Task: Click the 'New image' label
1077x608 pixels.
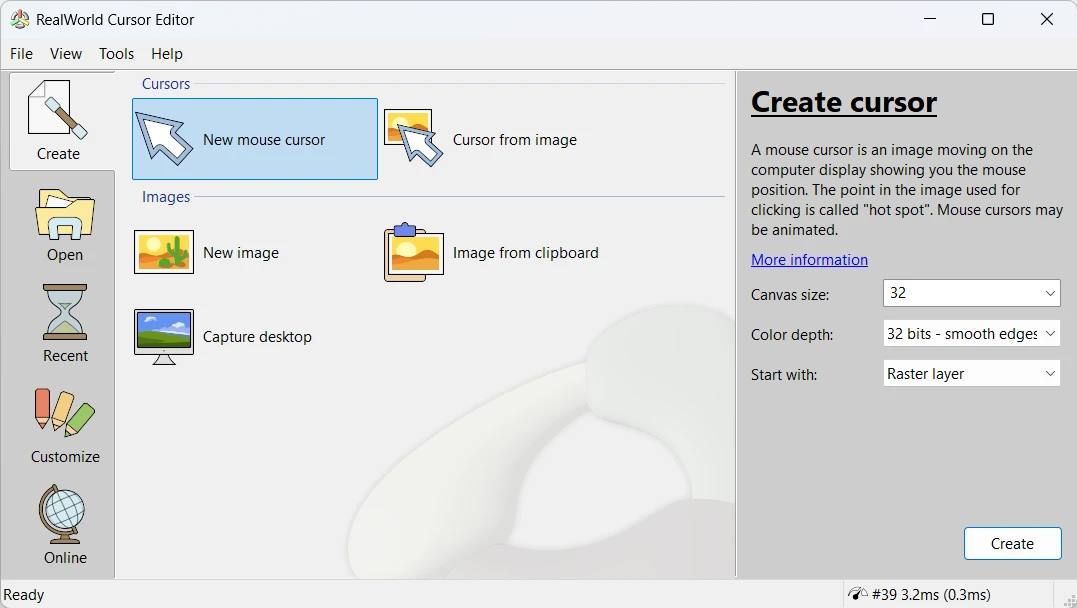Action: click(x=241, y=253)
